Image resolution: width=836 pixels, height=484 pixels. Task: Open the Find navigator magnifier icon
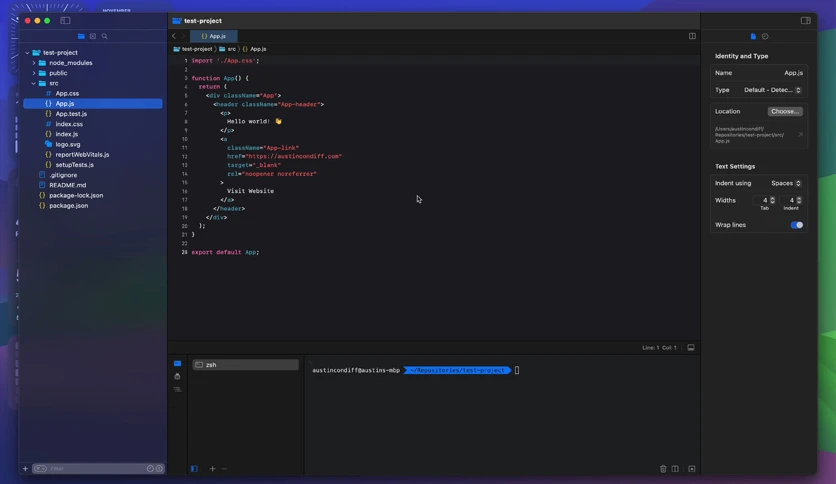click(x=104, y=36)
